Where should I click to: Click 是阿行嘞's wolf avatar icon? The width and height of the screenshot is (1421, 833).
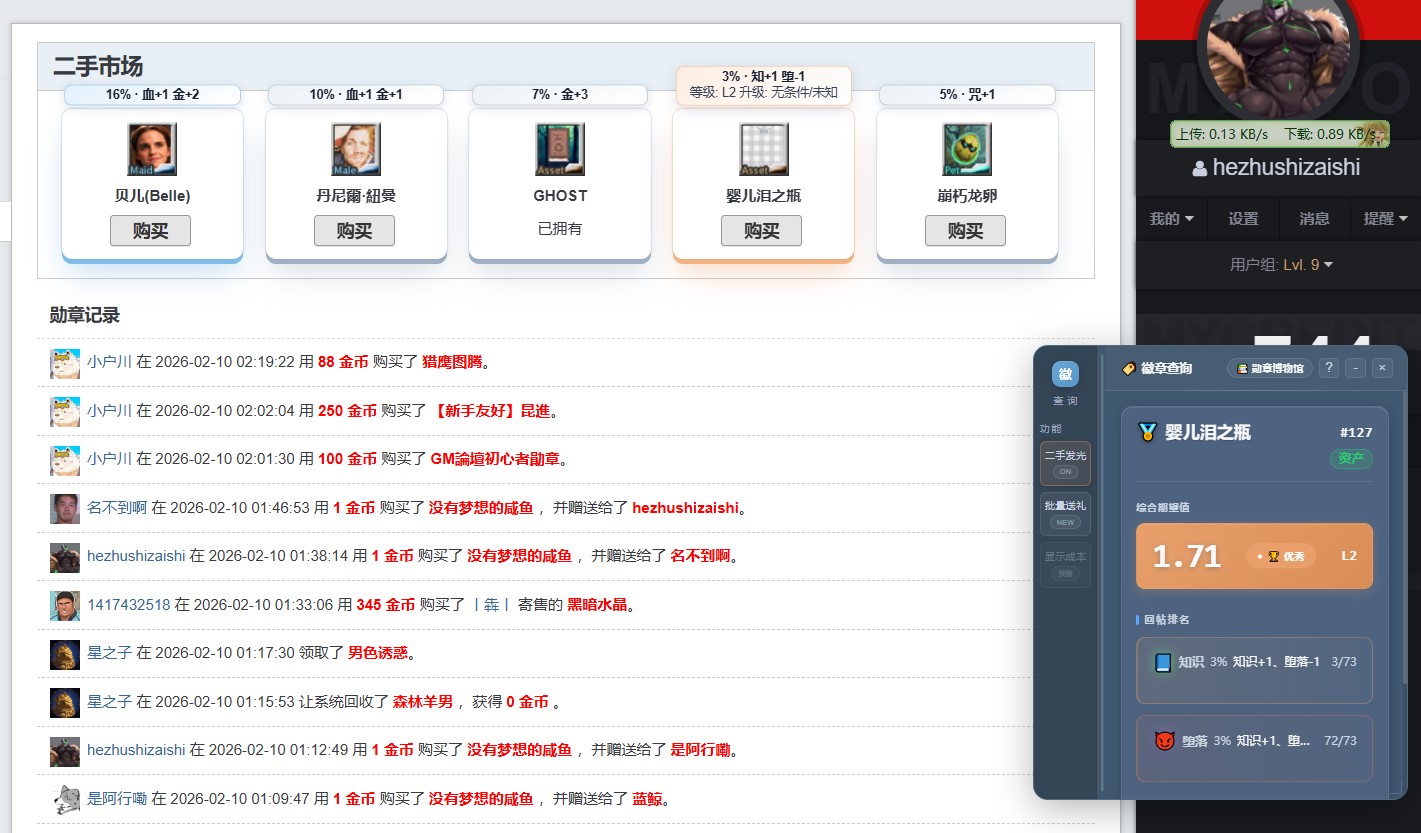65,799
